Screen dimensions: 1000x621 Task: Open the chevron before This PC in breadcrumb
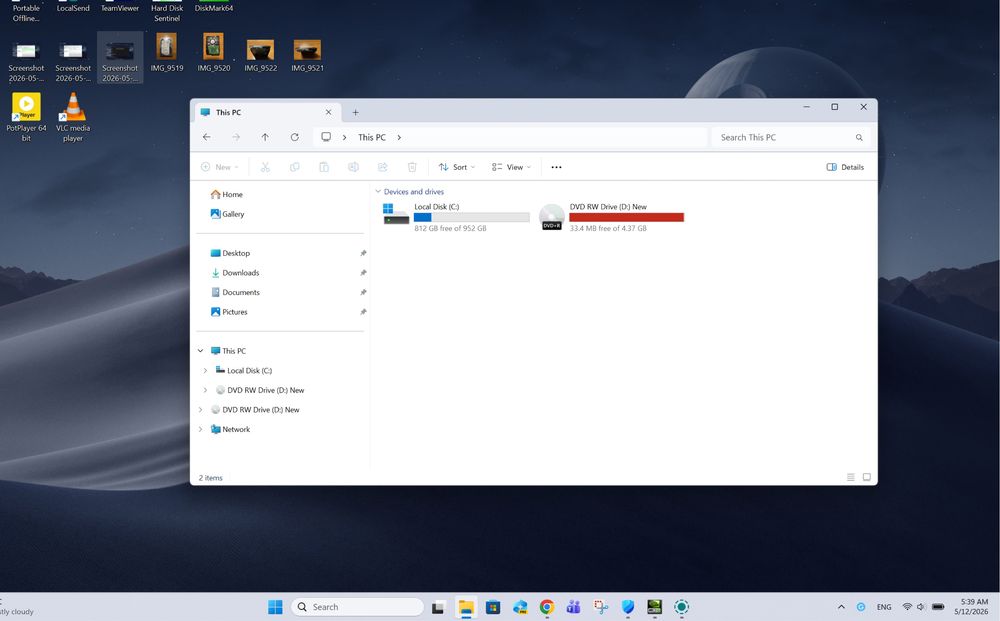(x=344, y=137)
